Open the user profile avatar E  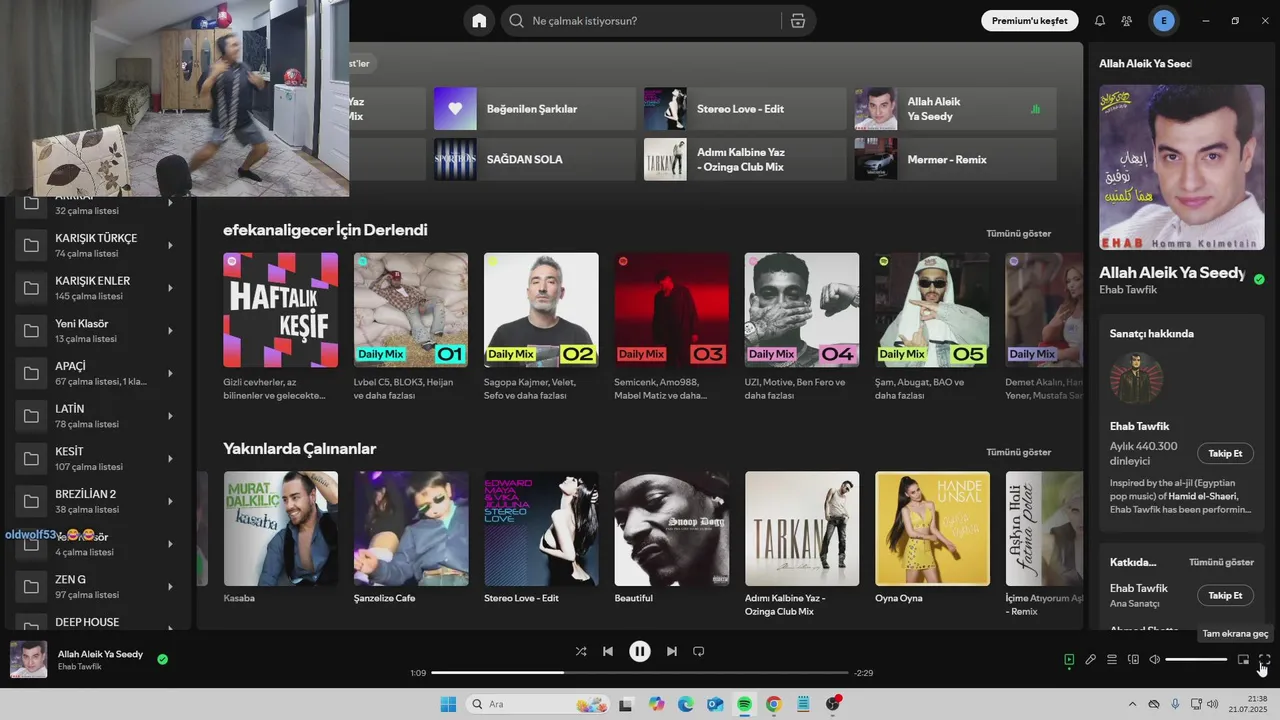(1163, 21)
